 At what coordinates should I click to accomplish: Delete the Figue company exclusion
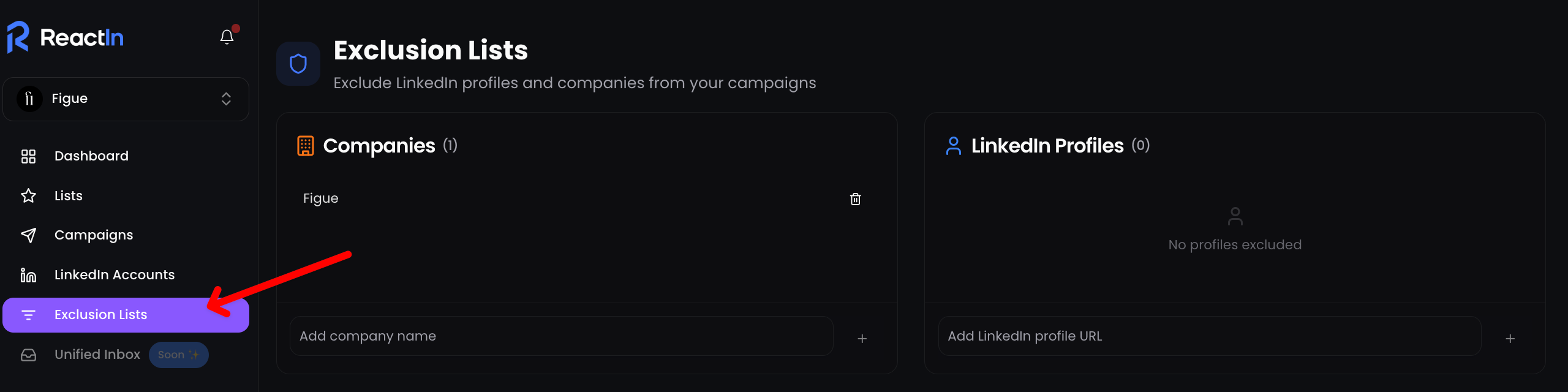855,199
